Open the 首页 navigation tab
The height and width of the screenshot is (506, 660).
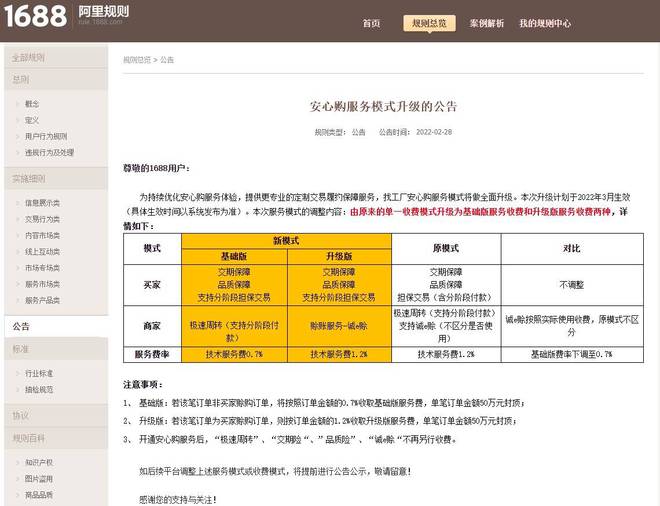[371, 23]
